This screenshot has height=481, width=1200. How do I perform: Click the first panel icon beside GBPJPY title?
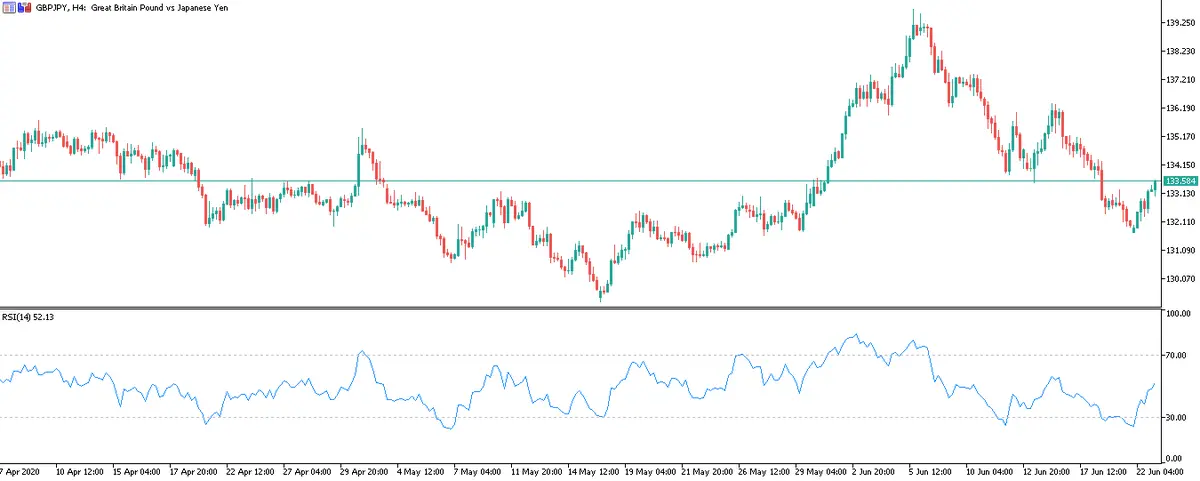coord(9,7)
